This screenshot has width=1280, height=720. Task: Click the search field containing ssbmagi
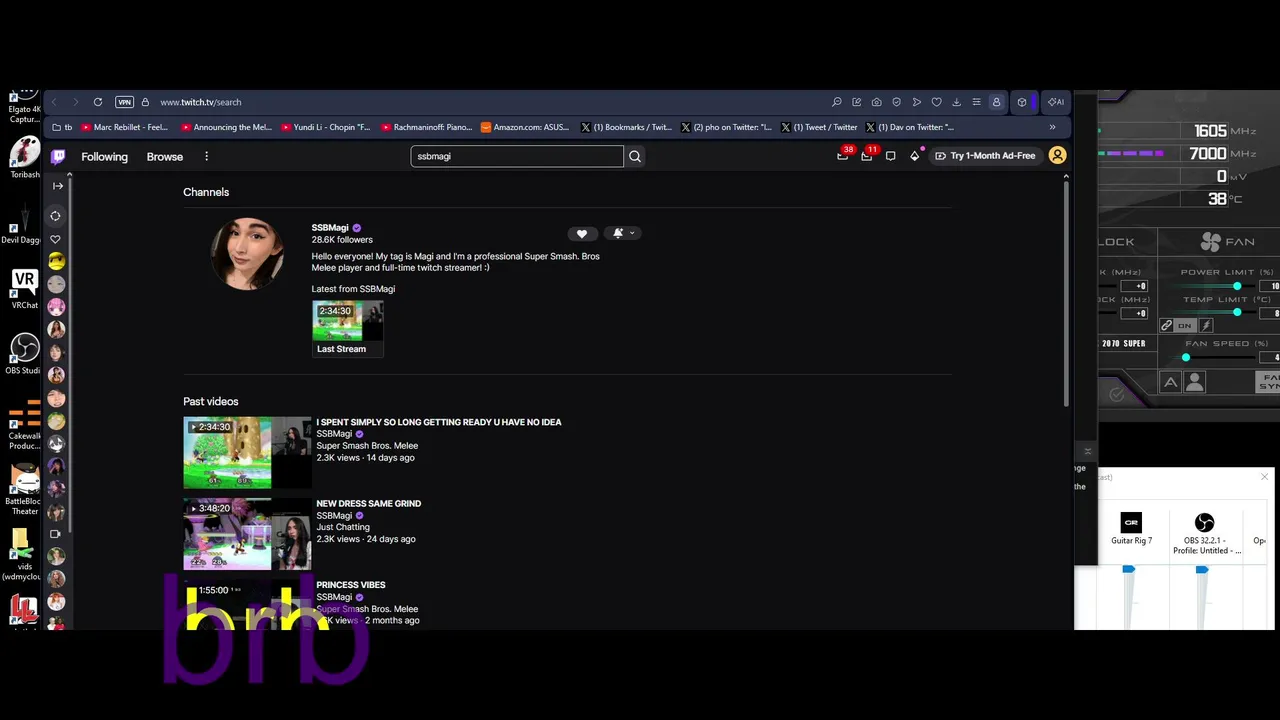tap(517, 156)
